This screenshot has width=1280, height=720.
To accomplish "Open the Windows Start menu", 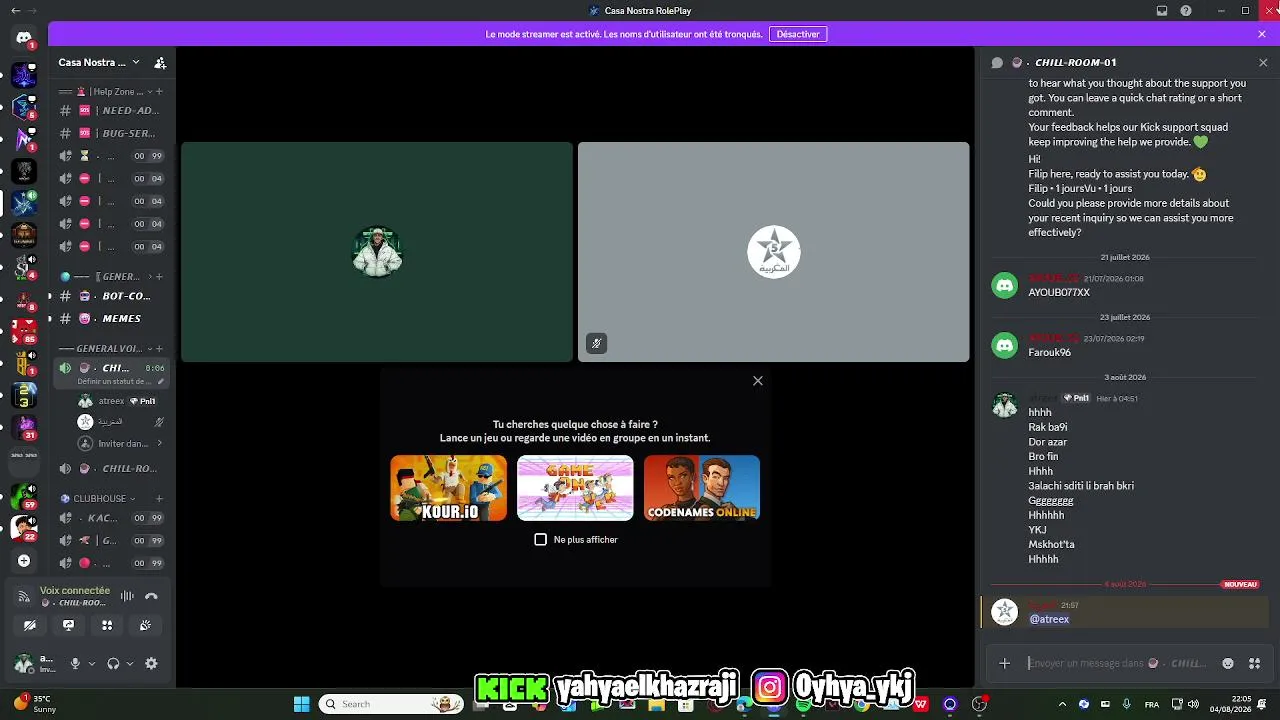I will tap(301, 704).
